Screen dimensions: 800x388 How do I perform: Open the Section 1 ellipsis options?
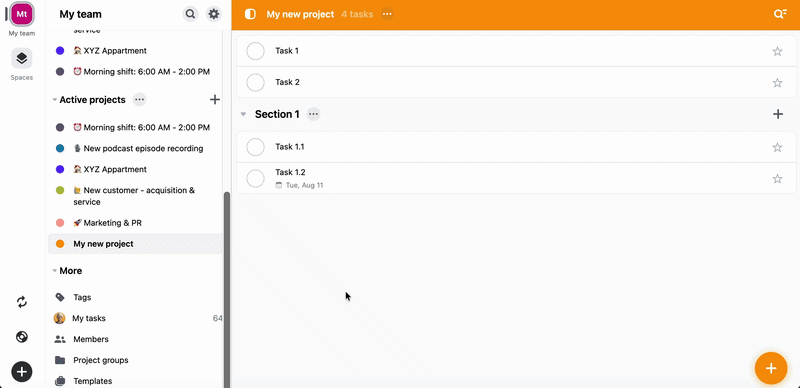[x=313, y=114]
